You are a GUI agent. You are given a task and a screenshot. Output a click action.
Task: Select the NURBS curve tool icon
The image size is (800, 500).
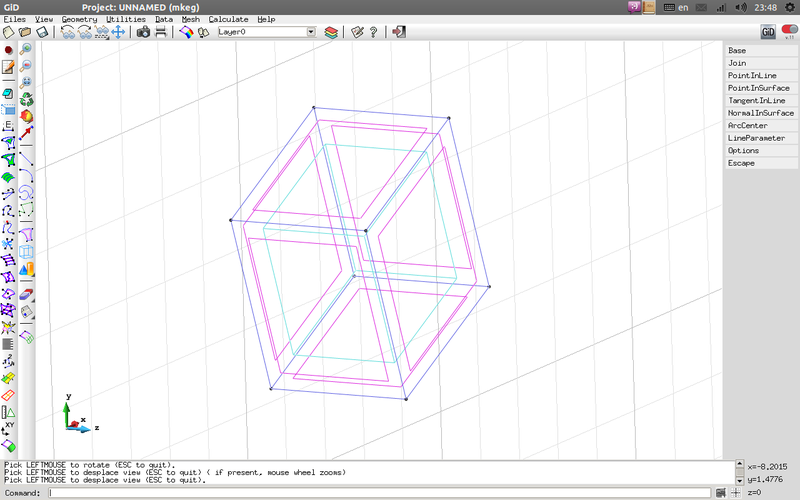tap(26, 193)
